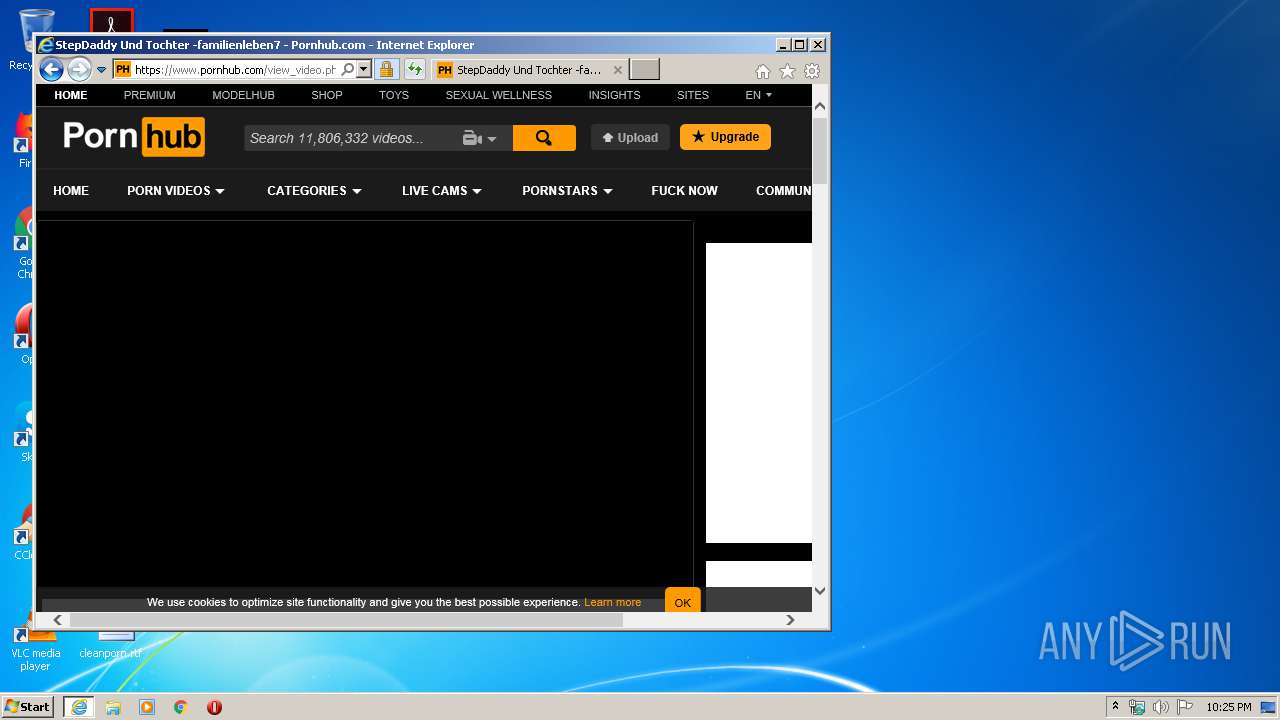This screenshot has width=1280, height=720.
Task: Expand the EN language dropdown
Action: tap(759, 95)
